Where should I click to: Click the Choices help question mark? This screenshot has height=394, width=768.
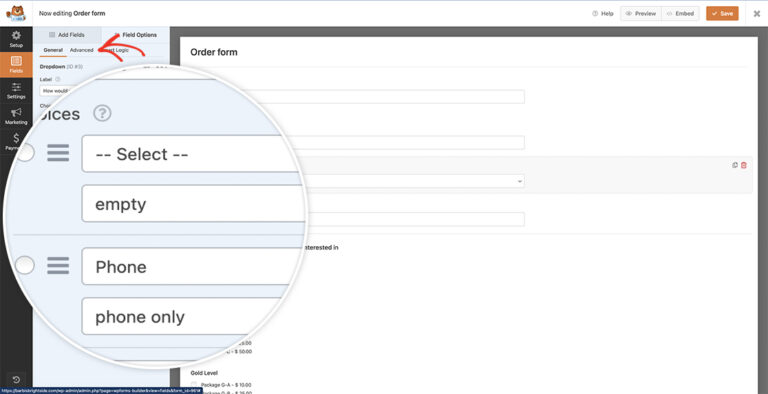point(102,113)
